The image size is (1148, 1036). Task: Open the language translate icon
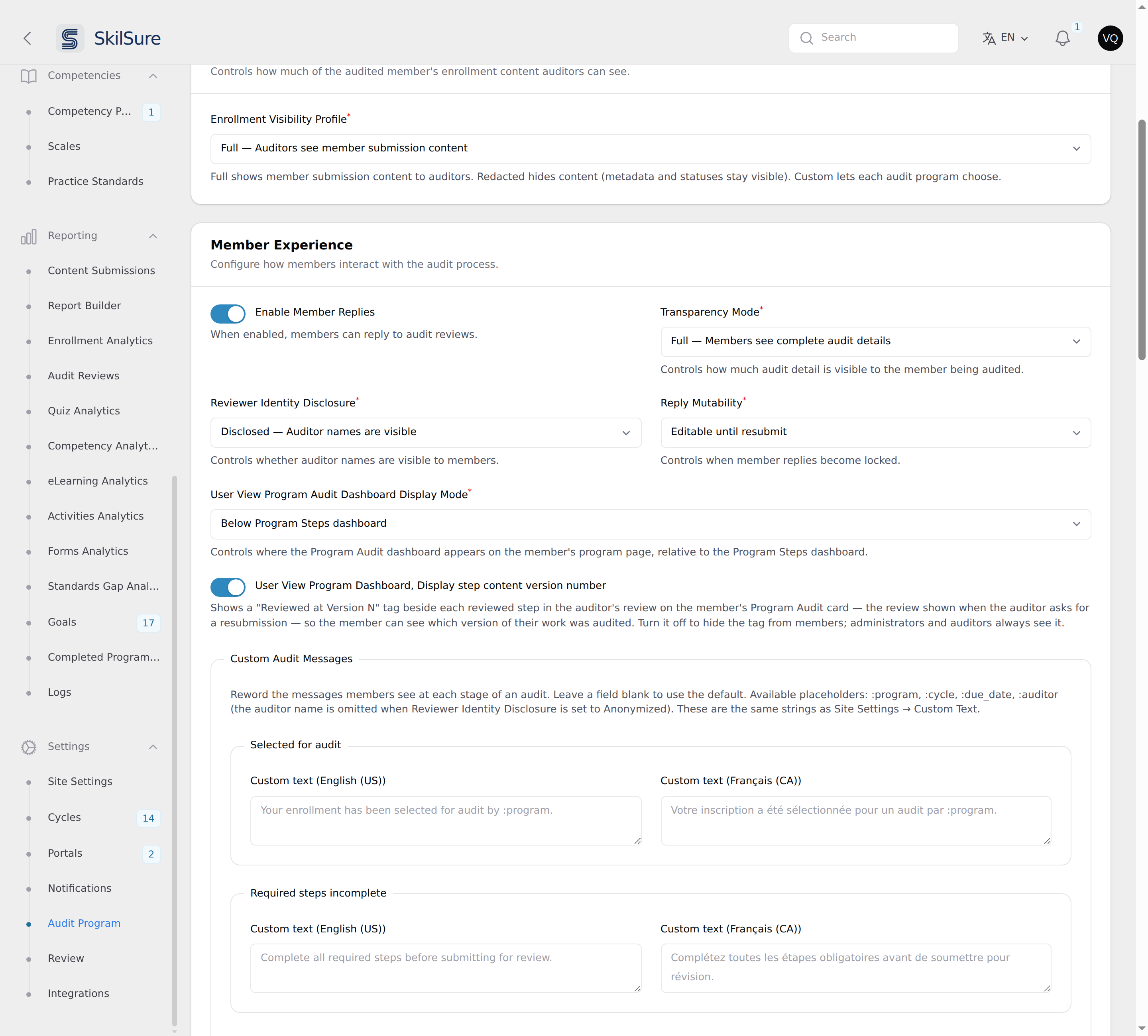989,38
